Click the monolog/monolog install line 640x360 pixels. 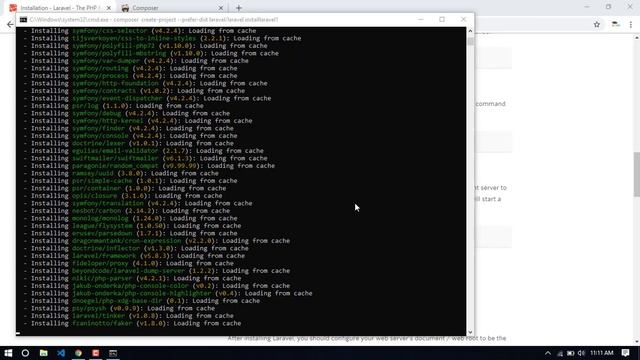pos(131,218)
